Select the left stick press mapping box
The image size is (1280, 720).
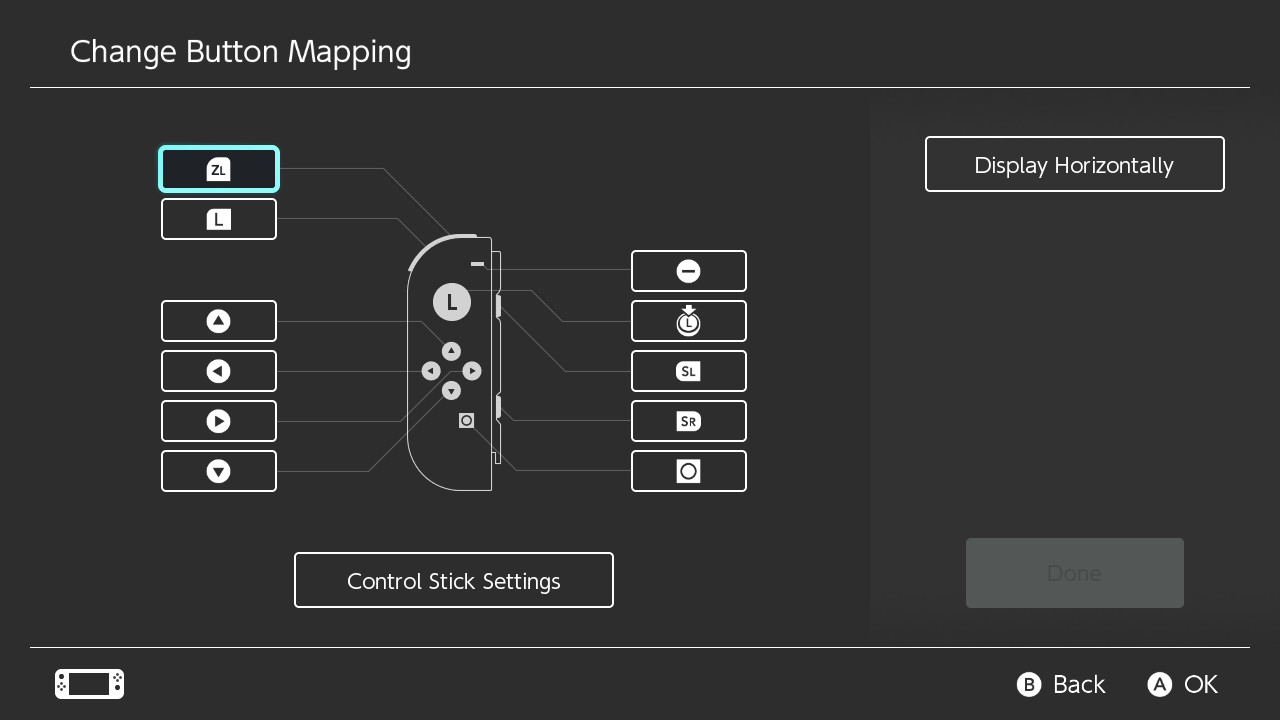(x=688, y=321)
